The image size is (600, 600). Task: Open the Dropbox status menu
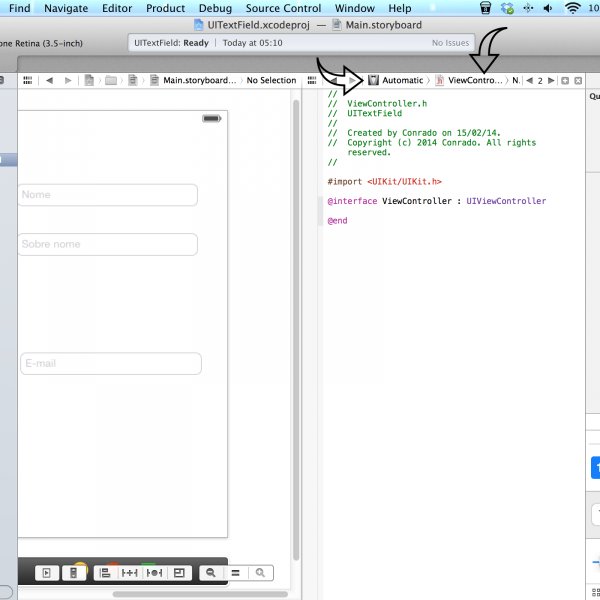click(507, 8)
